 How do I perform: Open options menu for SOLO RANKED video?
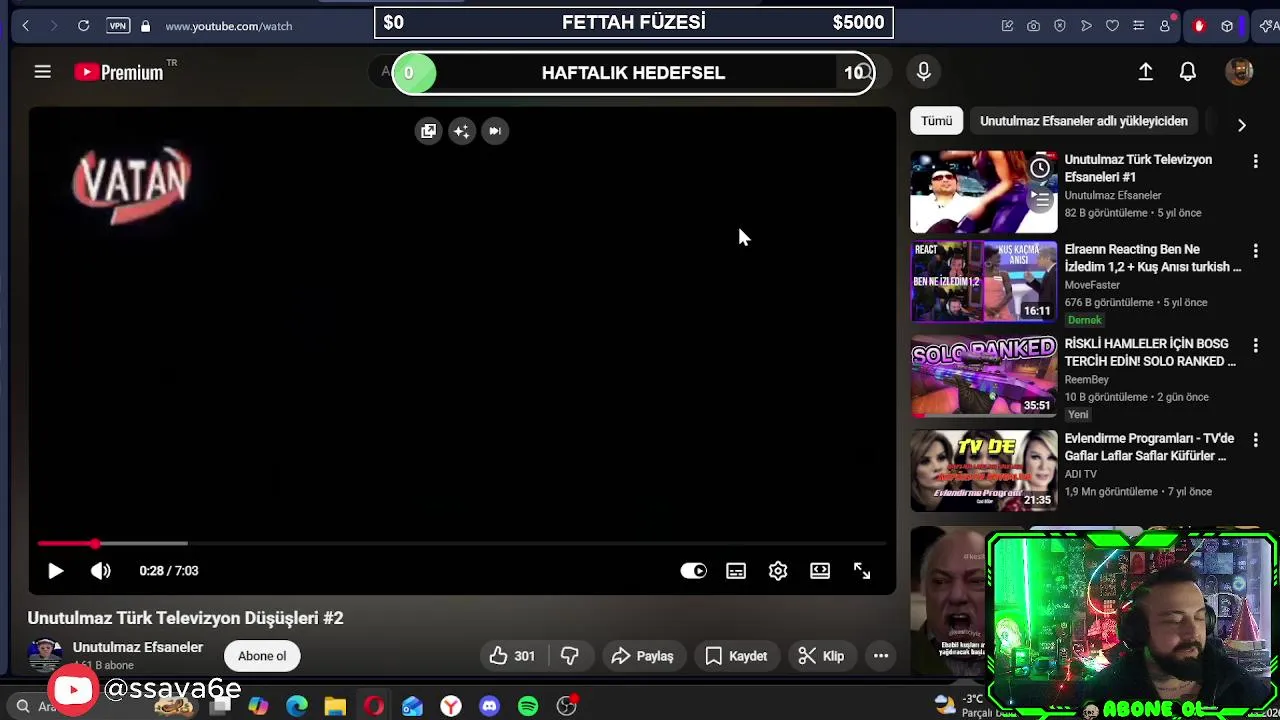point(1255,345)
